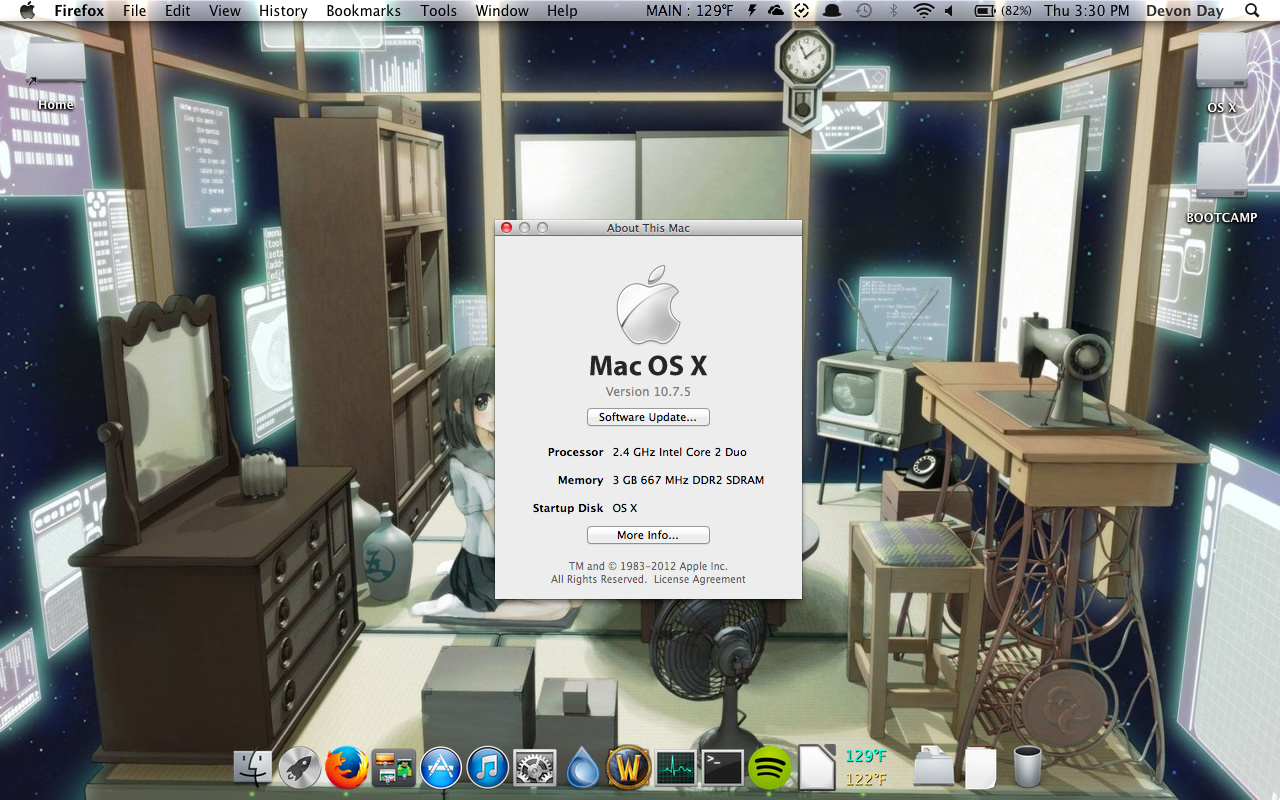
Task: Click the Software Update... button
Action: (648, 417)
